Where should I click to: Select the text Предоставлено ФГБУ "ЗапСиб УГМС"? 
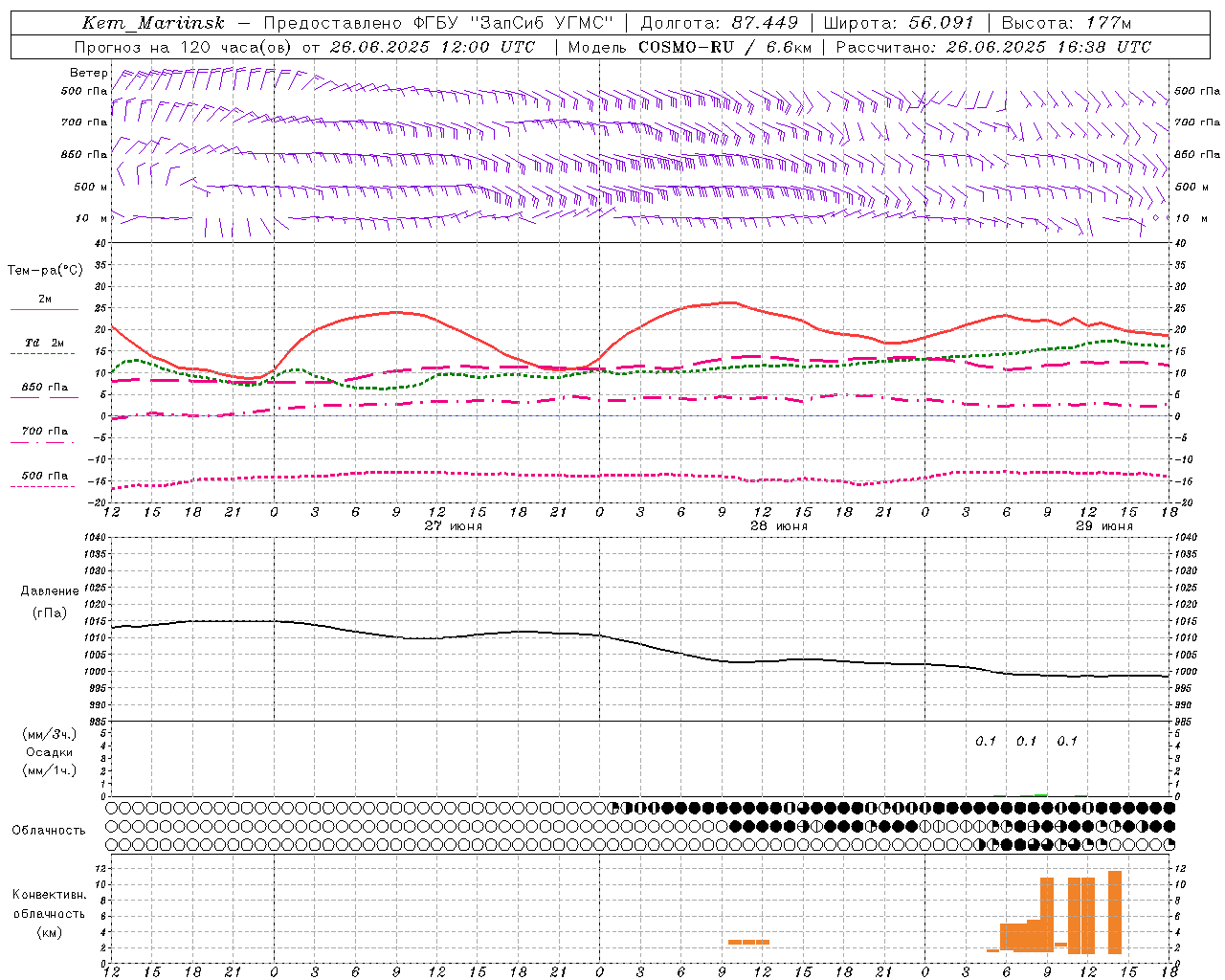coord(437,23)
